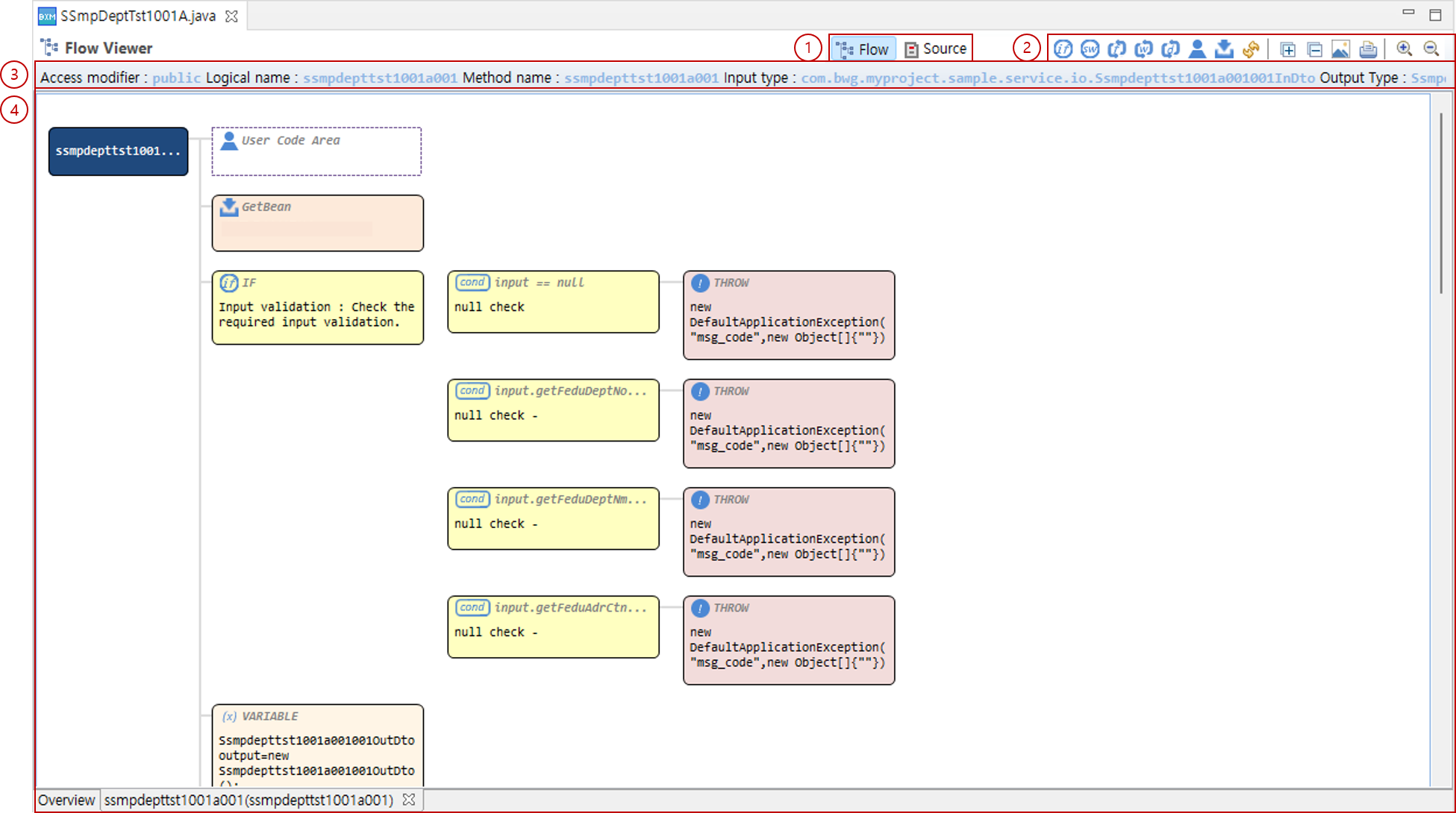Select the IF node tool

(1063, 48)
